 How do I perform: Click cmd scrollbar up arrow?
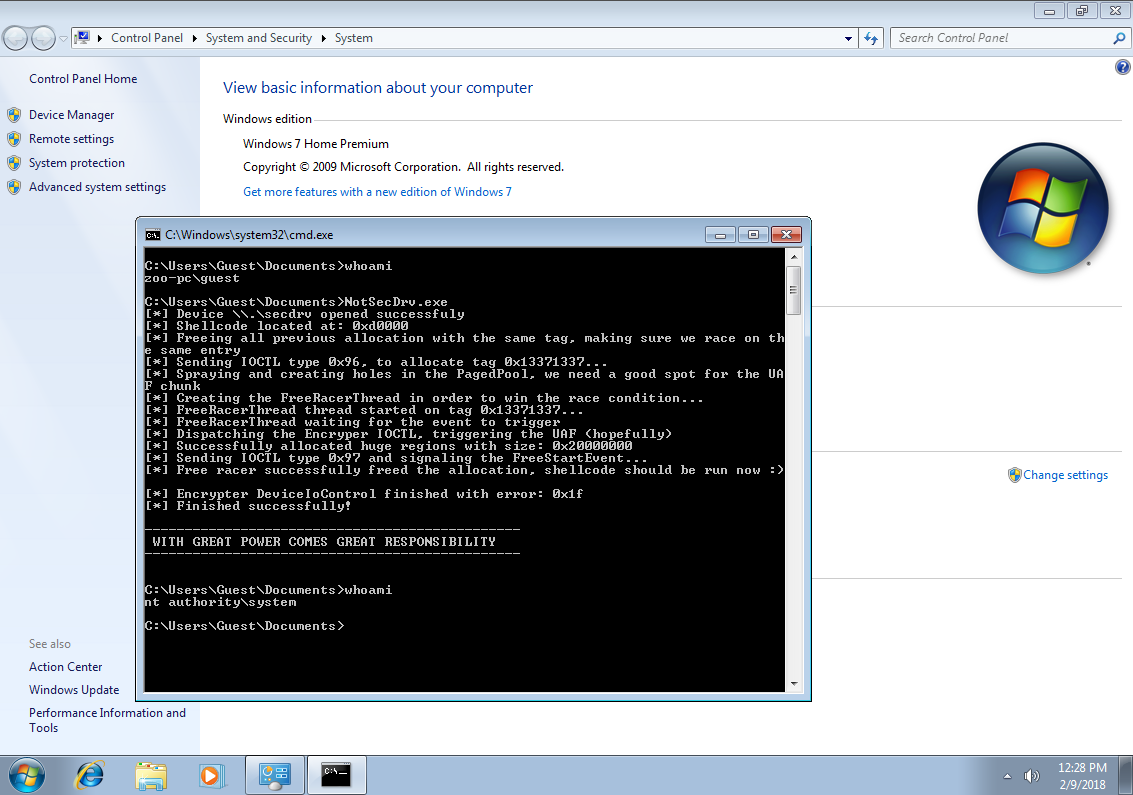point(793,257)
